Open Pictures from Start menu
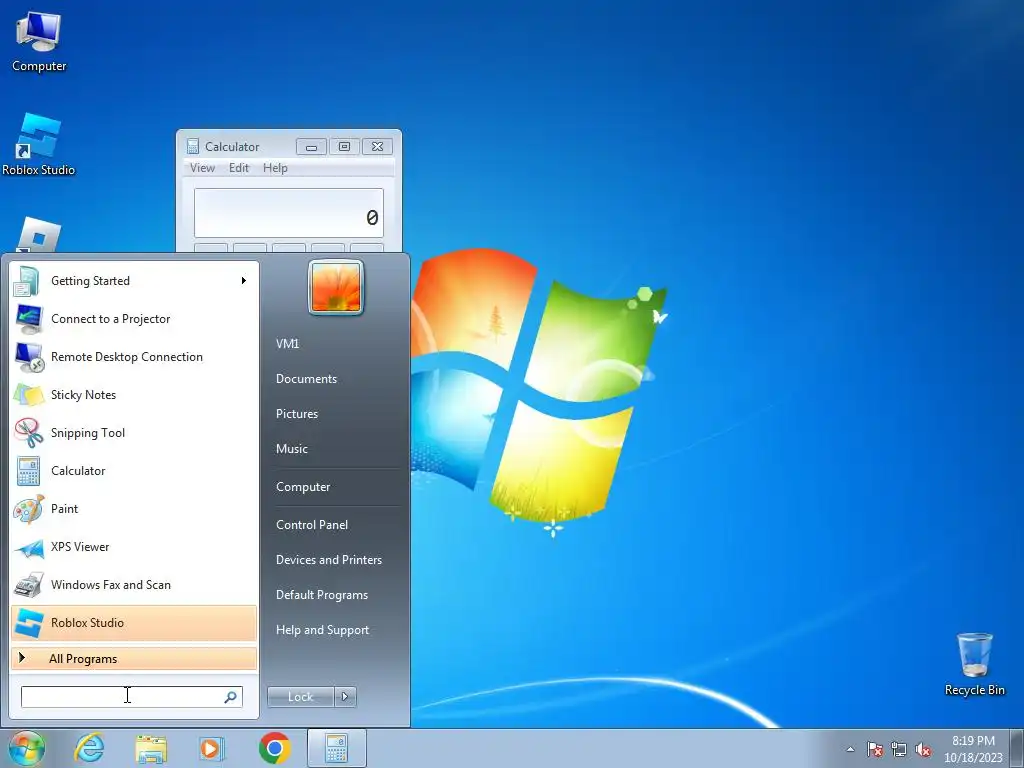Viewport: 1024px width, 768px height. (x=297, y=414)
